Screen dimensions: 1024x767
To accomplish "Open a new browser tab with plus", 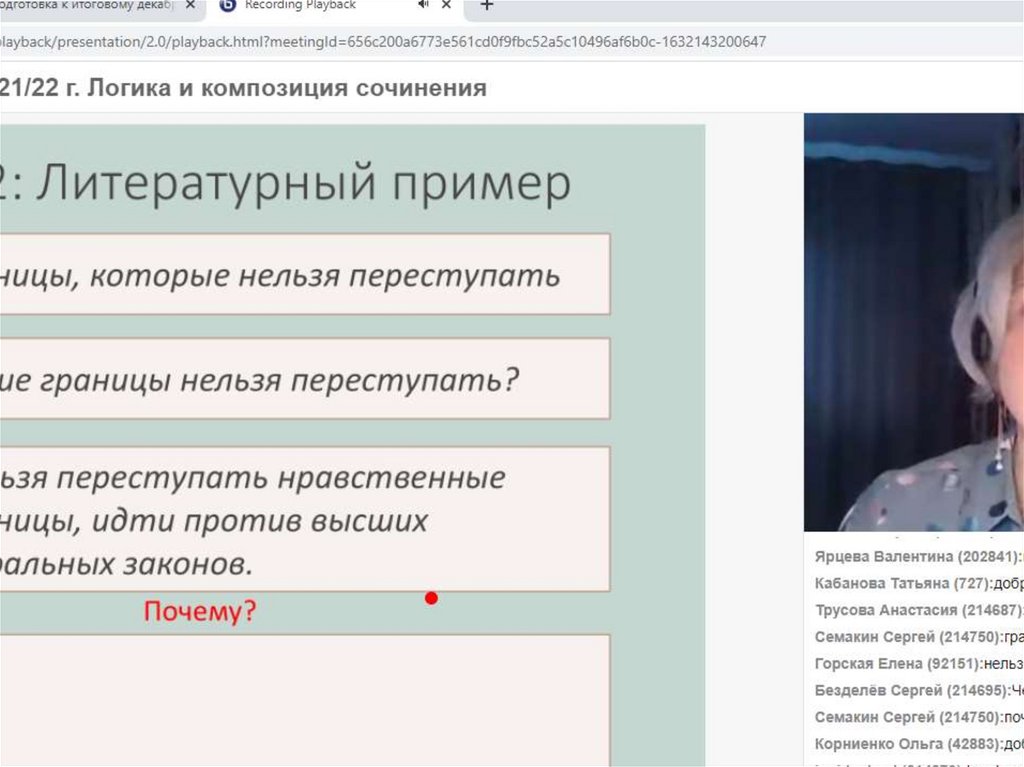I will point(487,5).
